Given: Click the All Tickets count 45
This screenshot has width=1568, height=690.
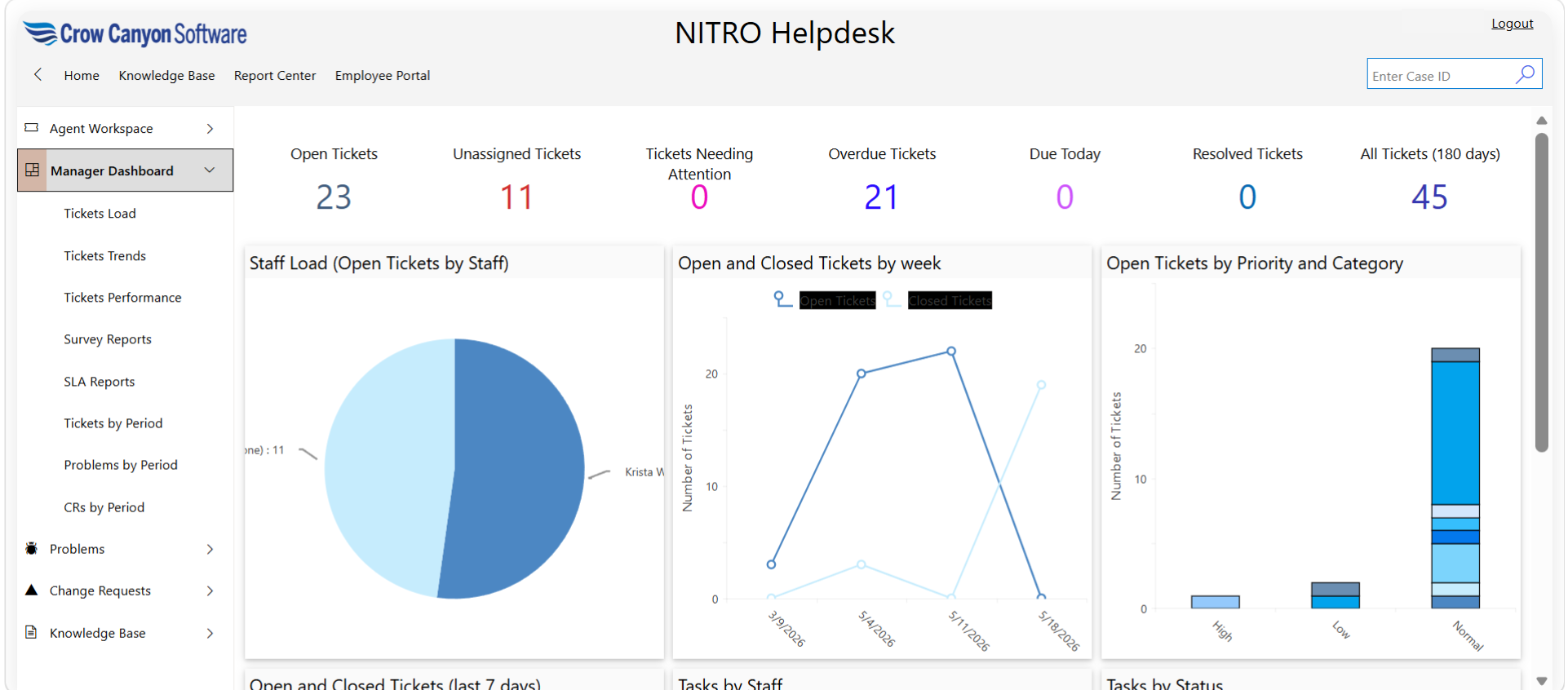Looking at the screenshot, I should 1429,197.
